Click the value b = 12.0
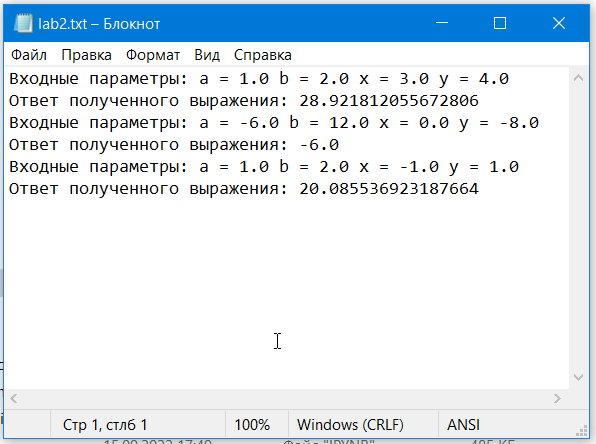 coord(329,123)
